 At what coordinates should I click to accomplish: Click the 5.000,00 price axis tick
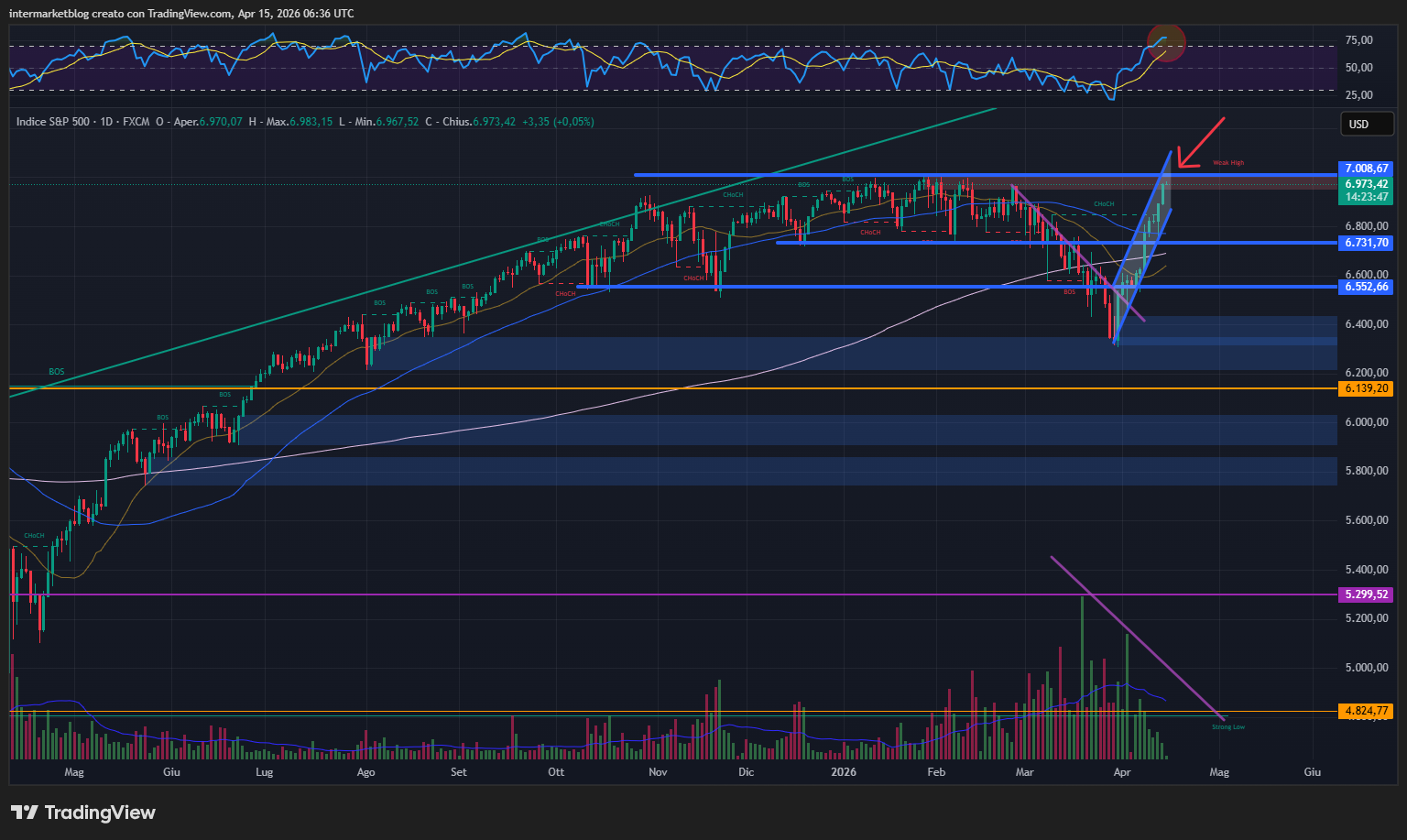point(1366,668)
